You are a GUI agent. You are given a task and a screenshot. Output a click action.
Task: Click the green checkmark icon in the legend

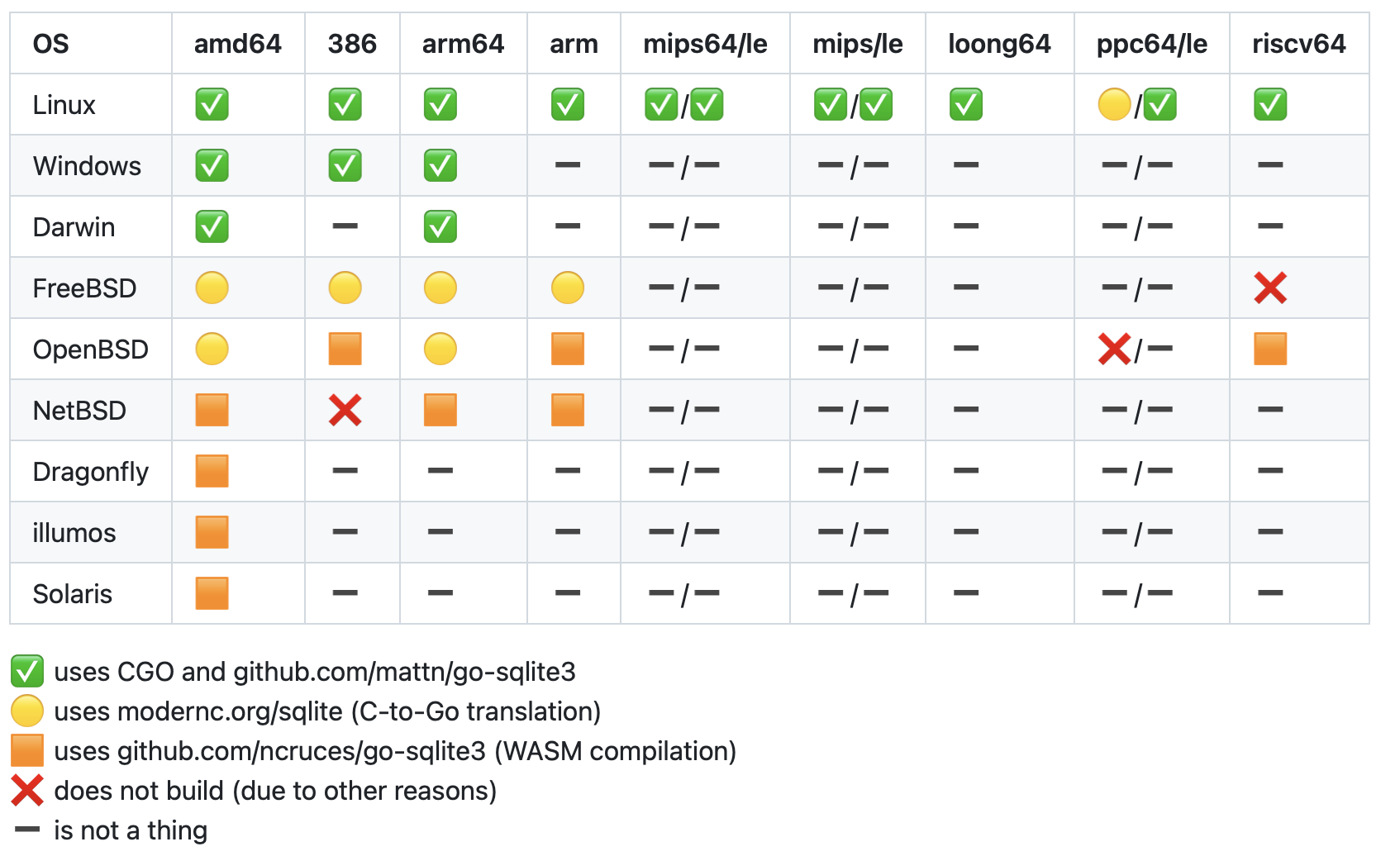coord(27,672)
